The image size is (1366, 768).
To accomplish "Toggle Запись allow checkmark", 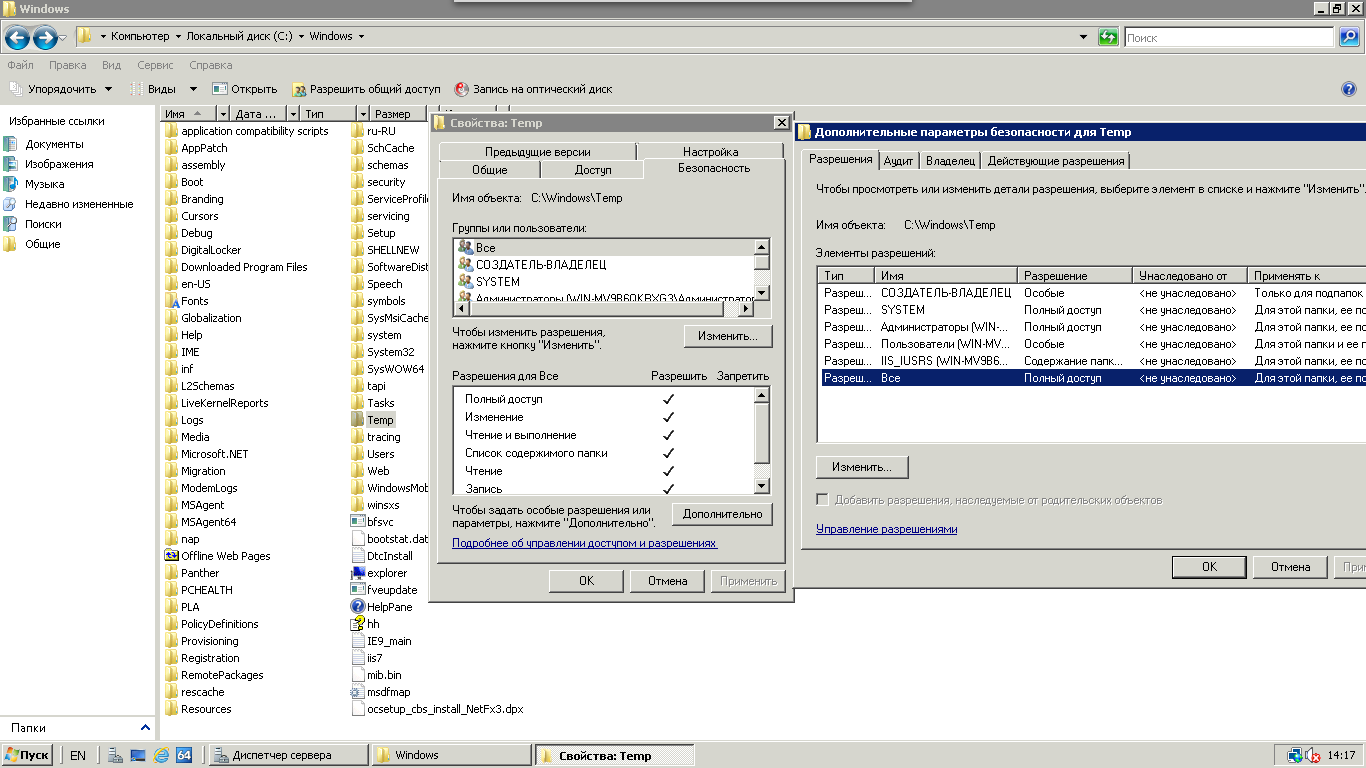I will point(668,488).
